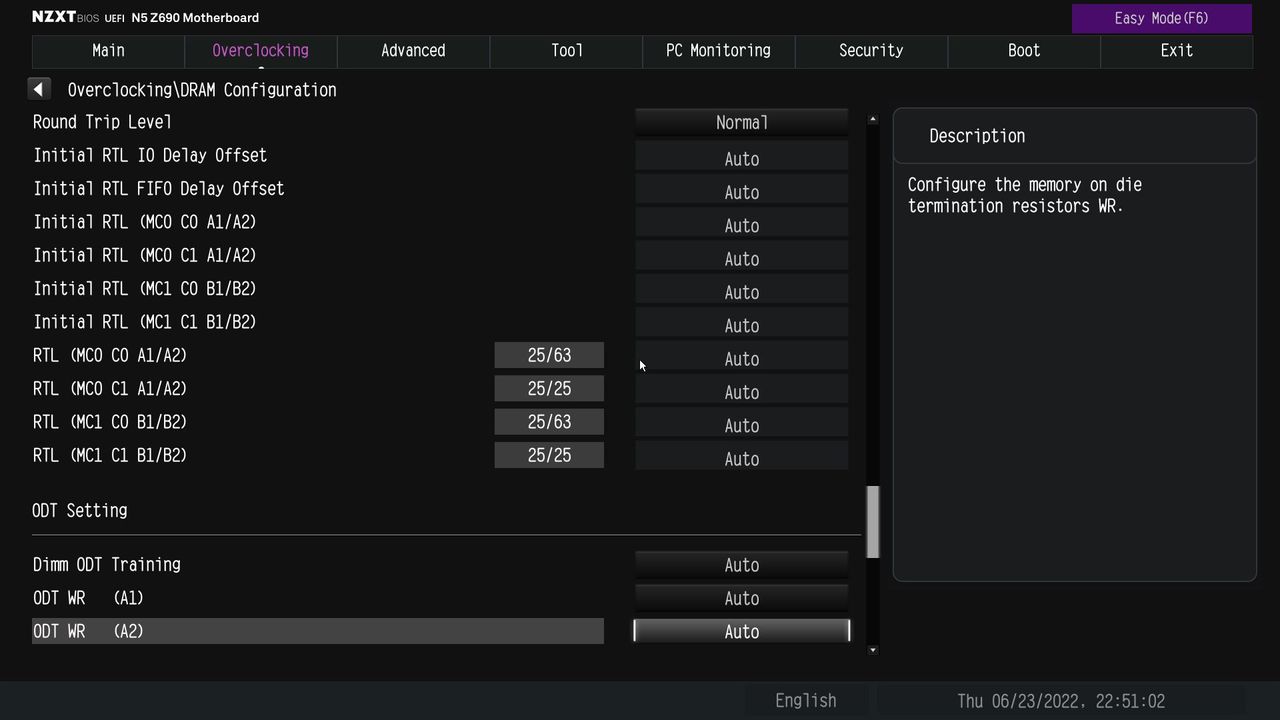Screen dimensions: 1280x720
Task: Click the 25/63 value for RTL (MC1 C0 B1/B2)
Action: [549, 422]
